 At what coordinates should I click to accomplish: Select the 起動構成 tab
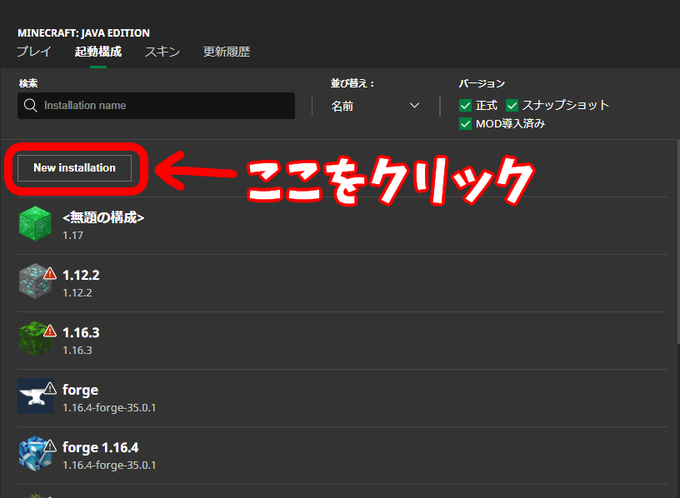point(98,52)
